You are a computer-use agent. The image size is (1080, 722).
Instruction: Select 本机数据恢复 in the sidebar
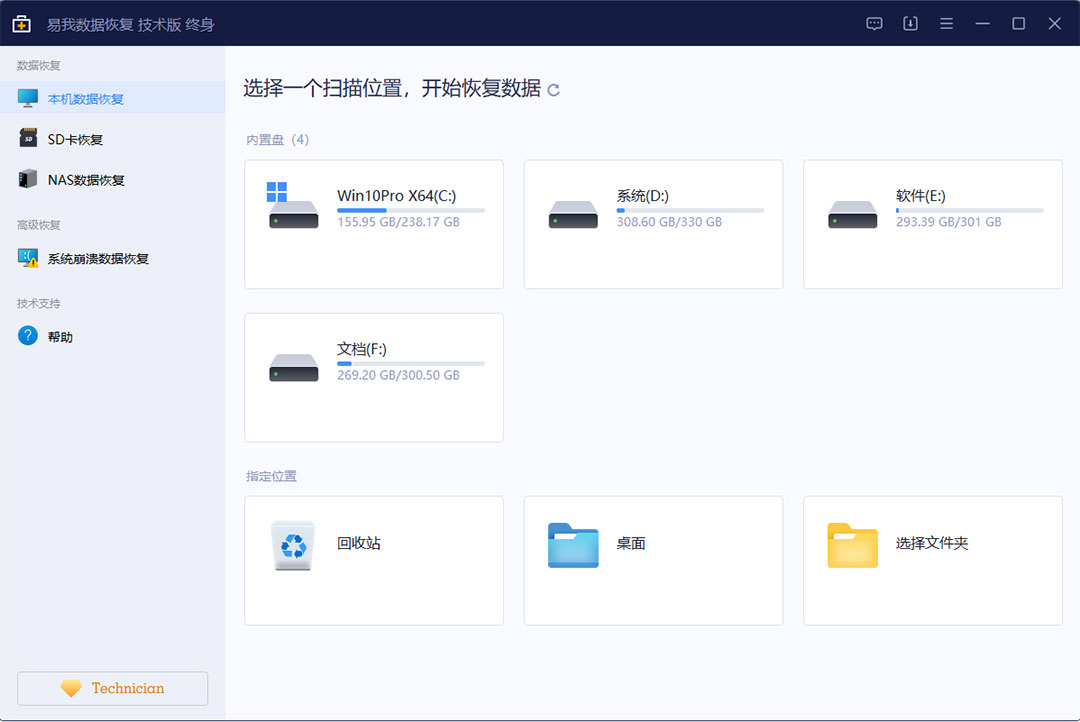pos(112,99)
